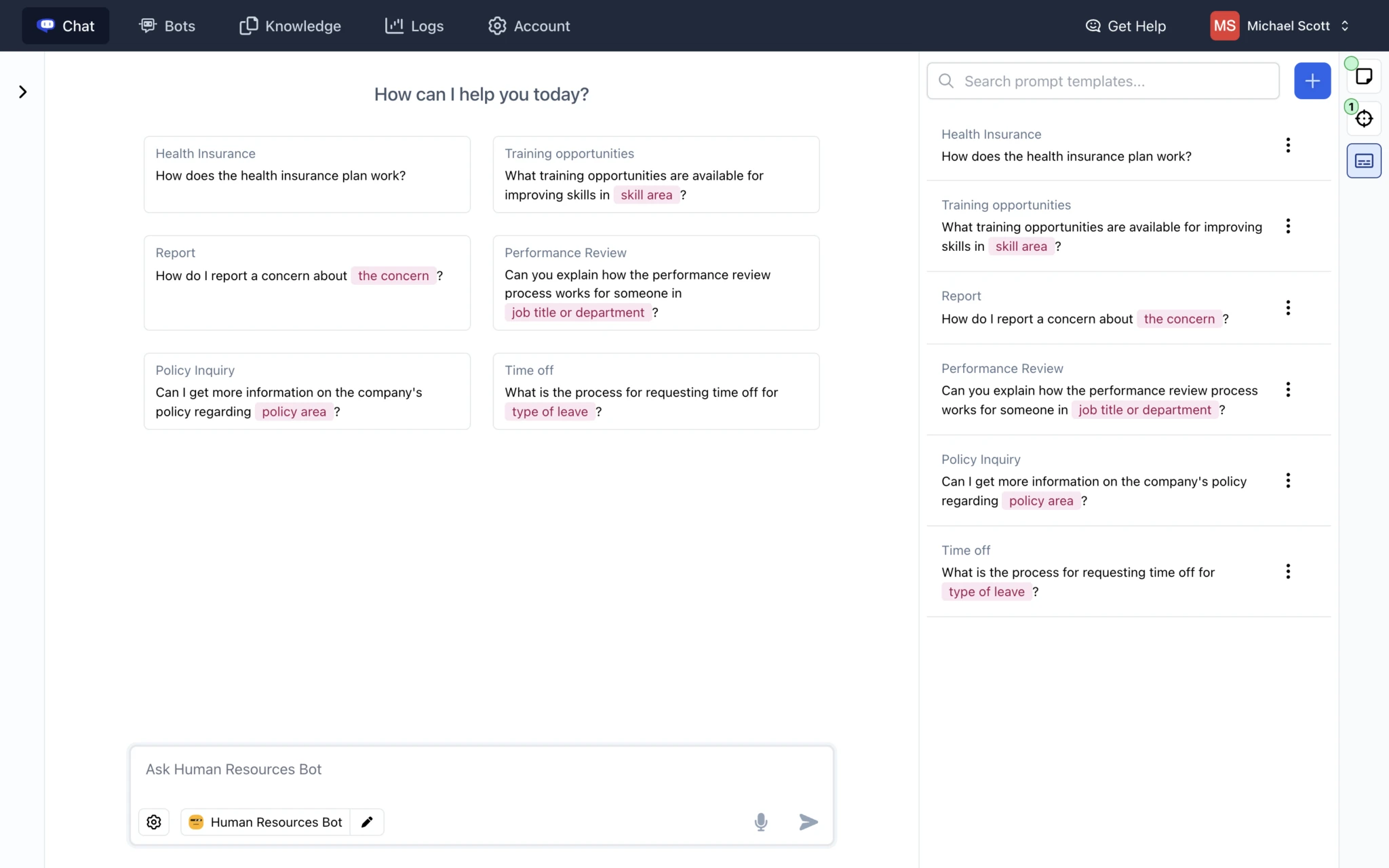Collapse the left sidebar with the chevron

click(22, 92)
